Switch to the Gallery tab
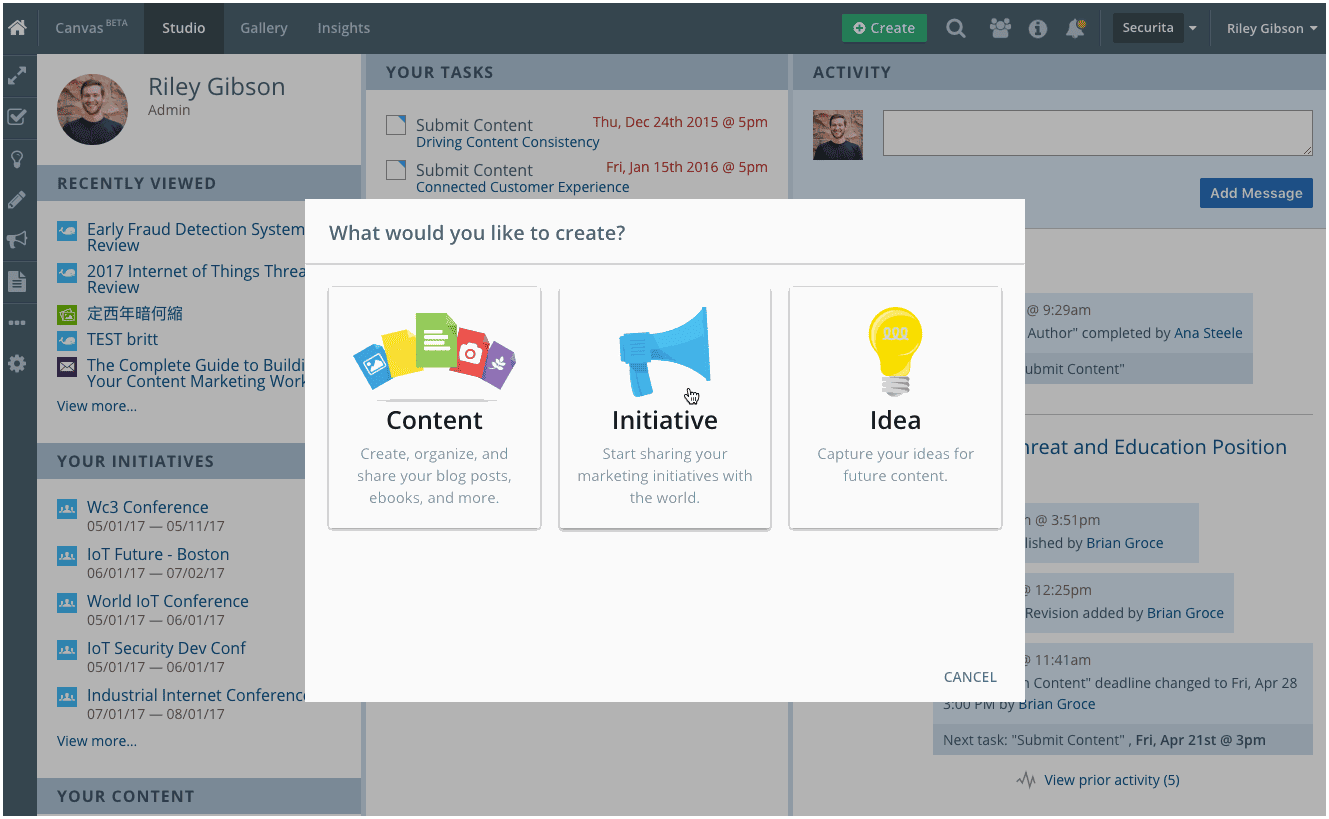This screenshot has height=819, width=1329. point(264,28)
